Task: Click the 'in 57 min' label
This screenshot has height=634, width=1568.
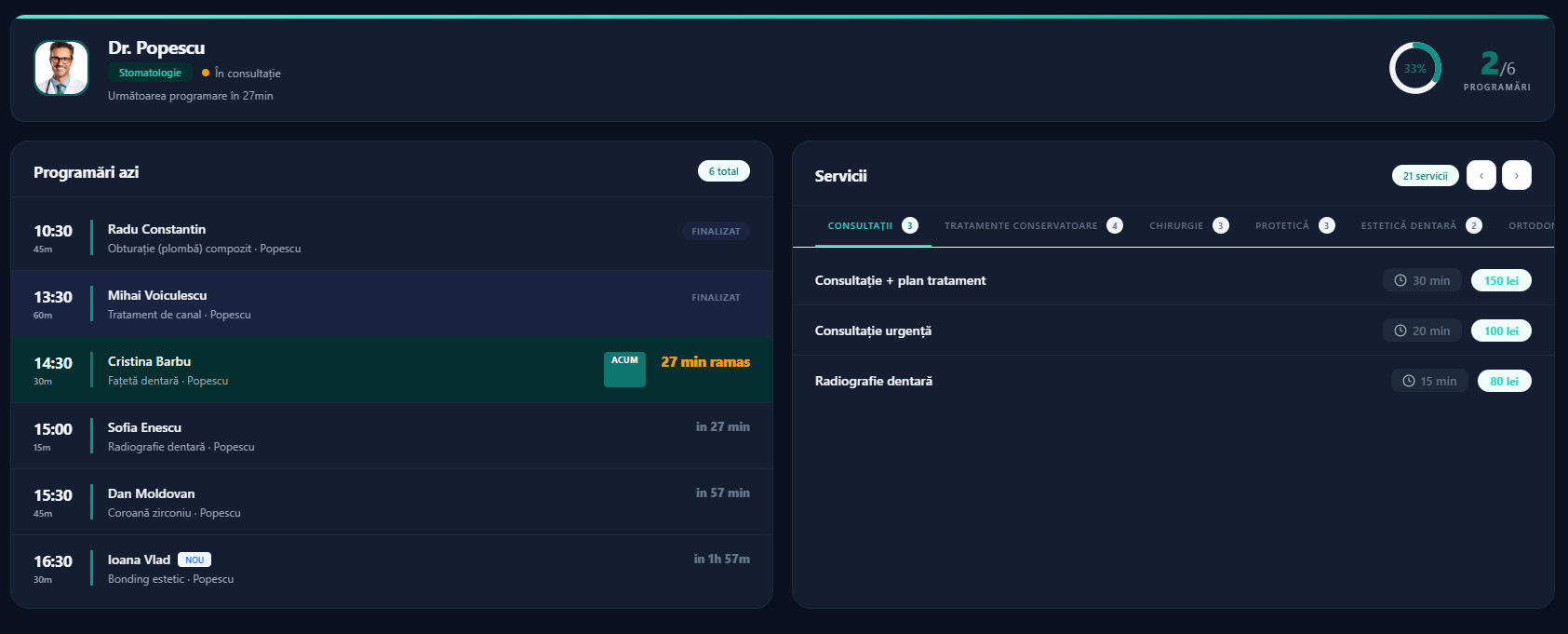Action: tap(723, 492)
